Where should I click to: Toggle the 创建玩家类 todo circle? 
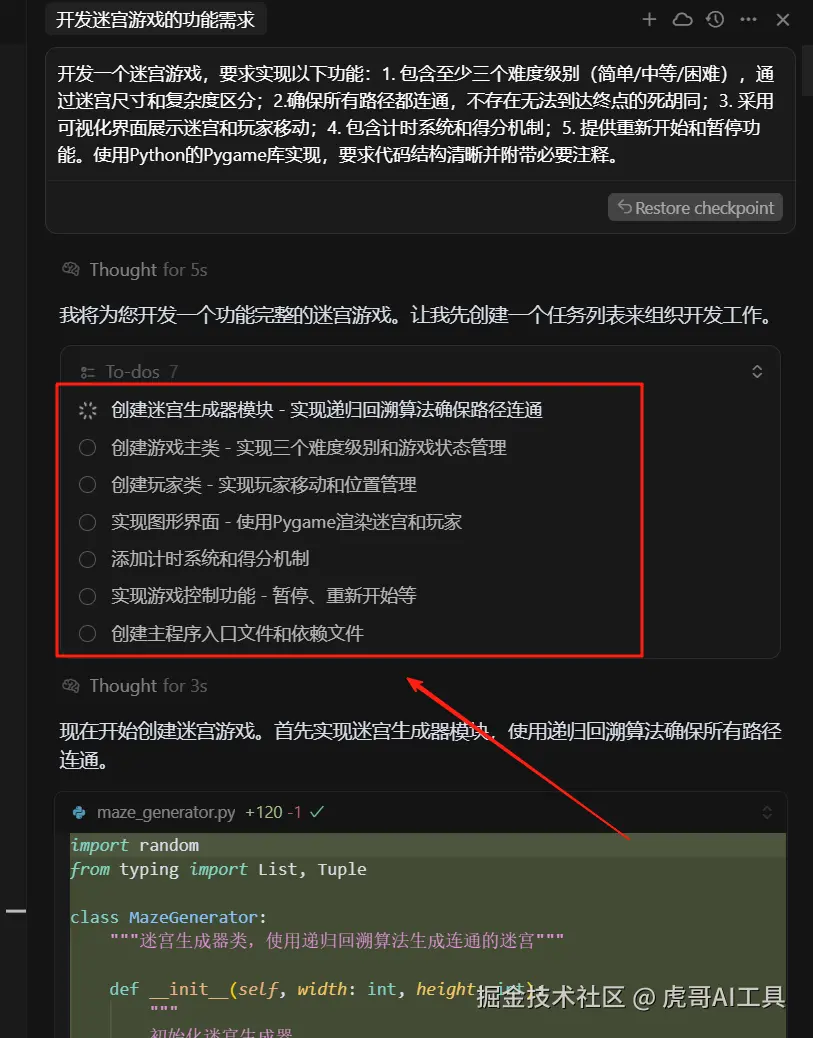pyautogui.click(x=87, y=485)
